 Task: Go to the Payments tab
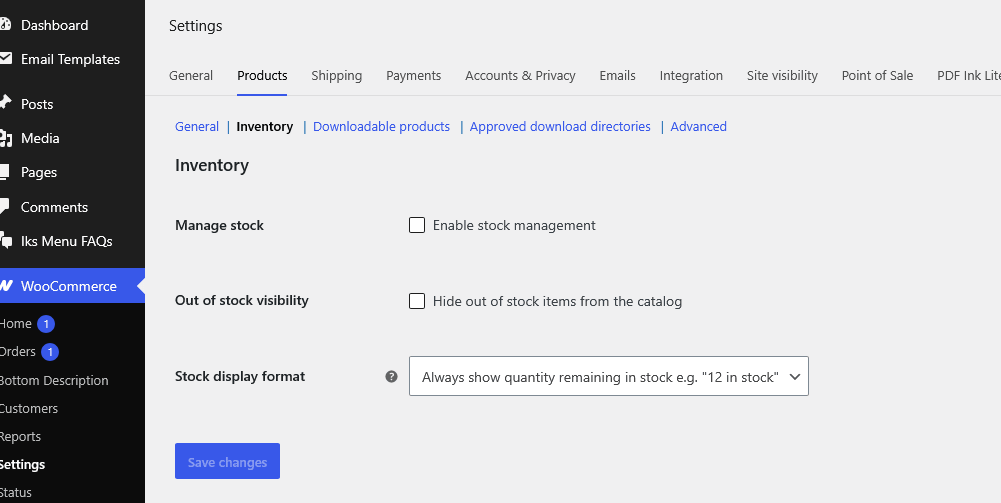point(413,75)
